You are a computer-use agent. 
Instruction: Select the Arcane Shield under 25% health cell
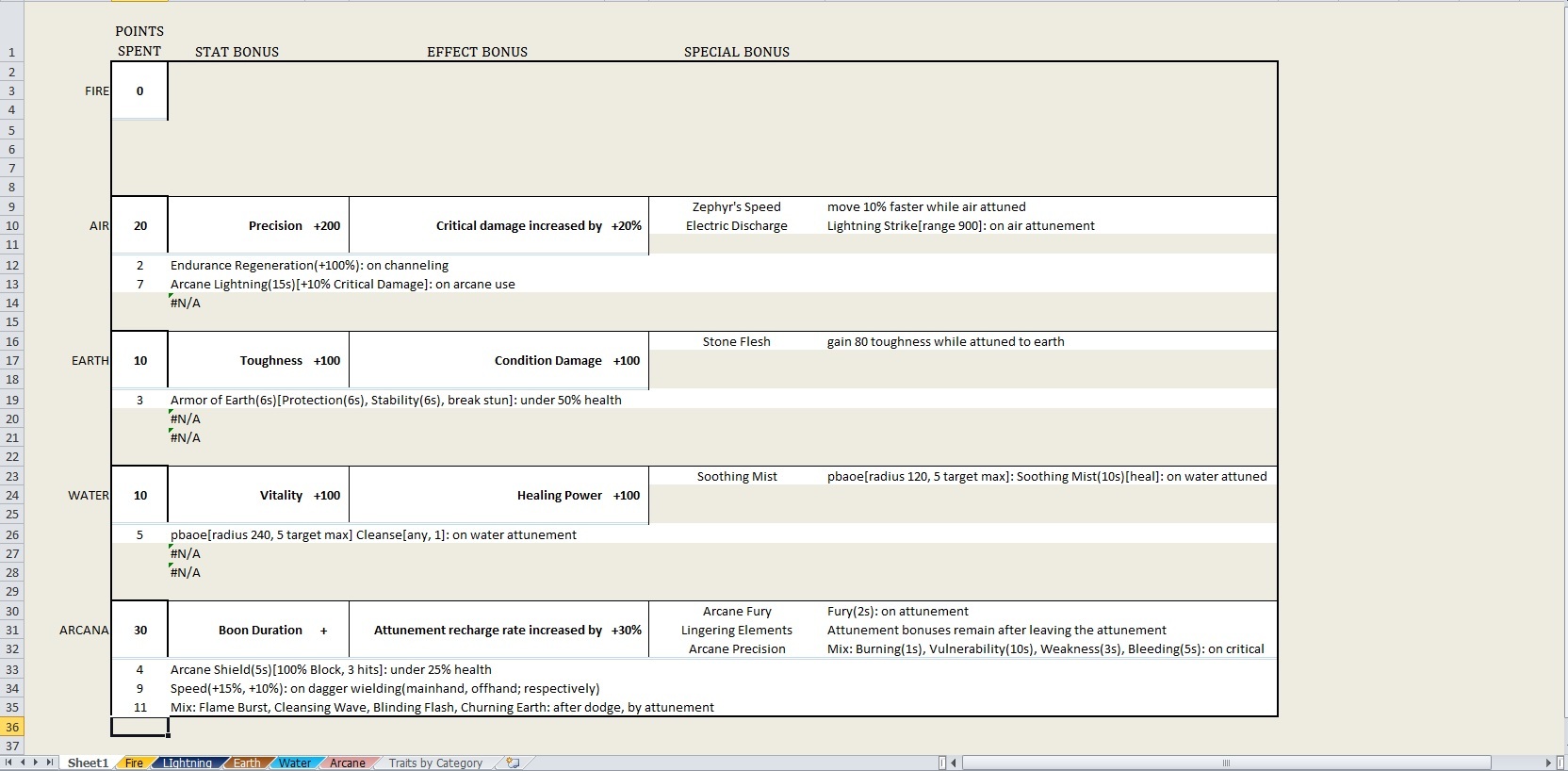pyautogui.click(x=331, y=669)
